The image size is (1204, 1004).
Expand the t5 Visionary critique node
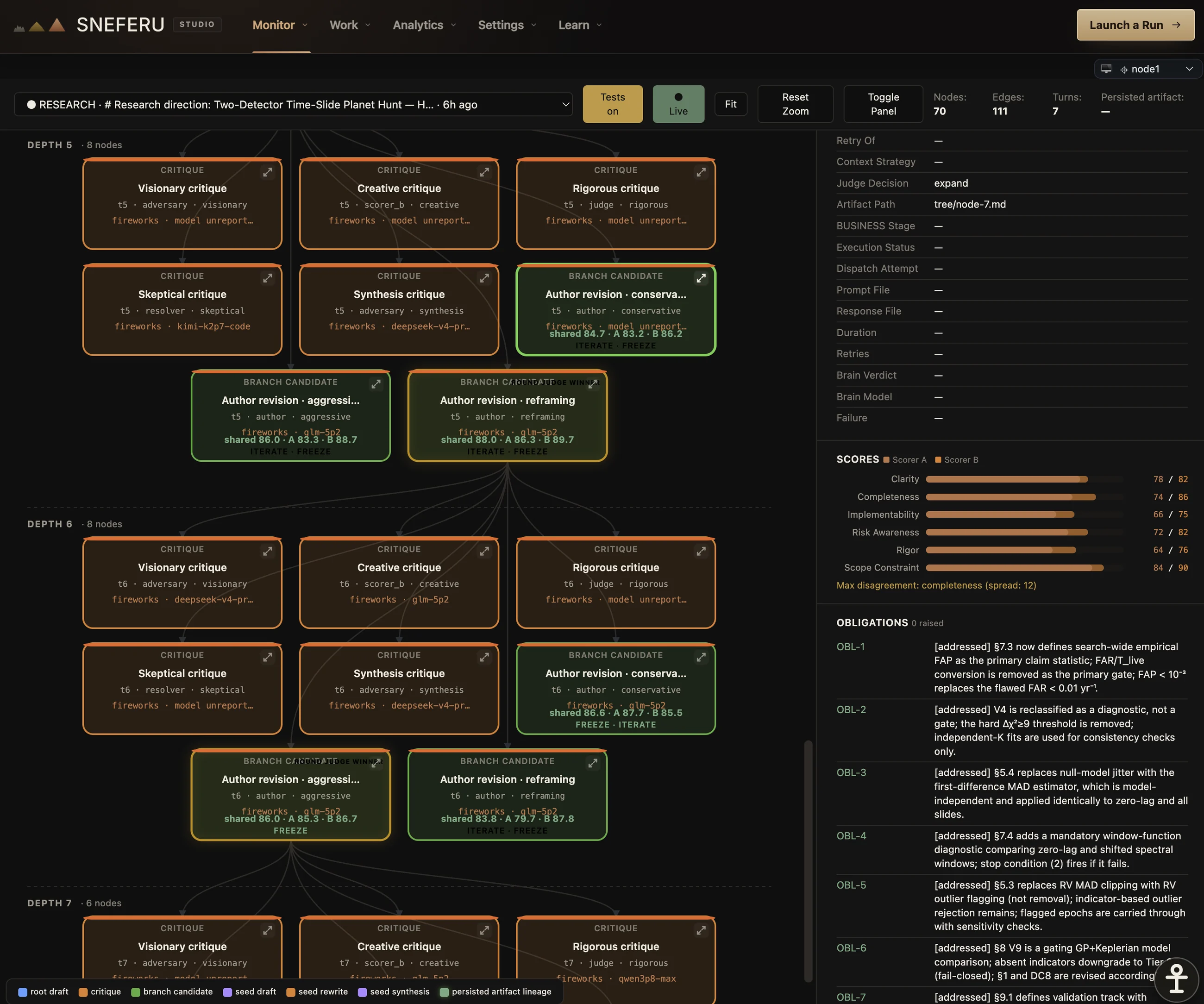click(x=268, y=172)
